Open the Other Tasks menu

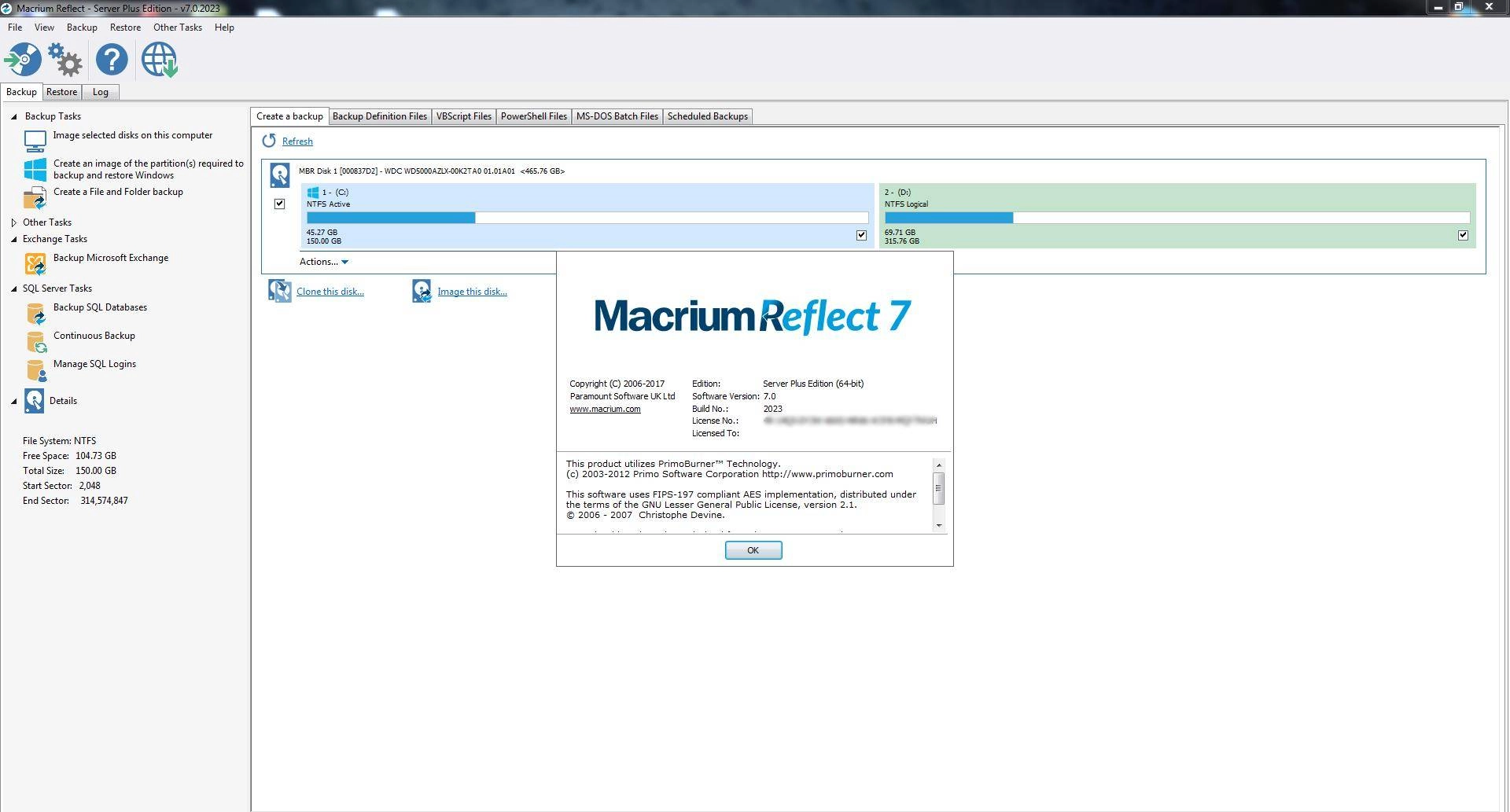tap(178, 28)
